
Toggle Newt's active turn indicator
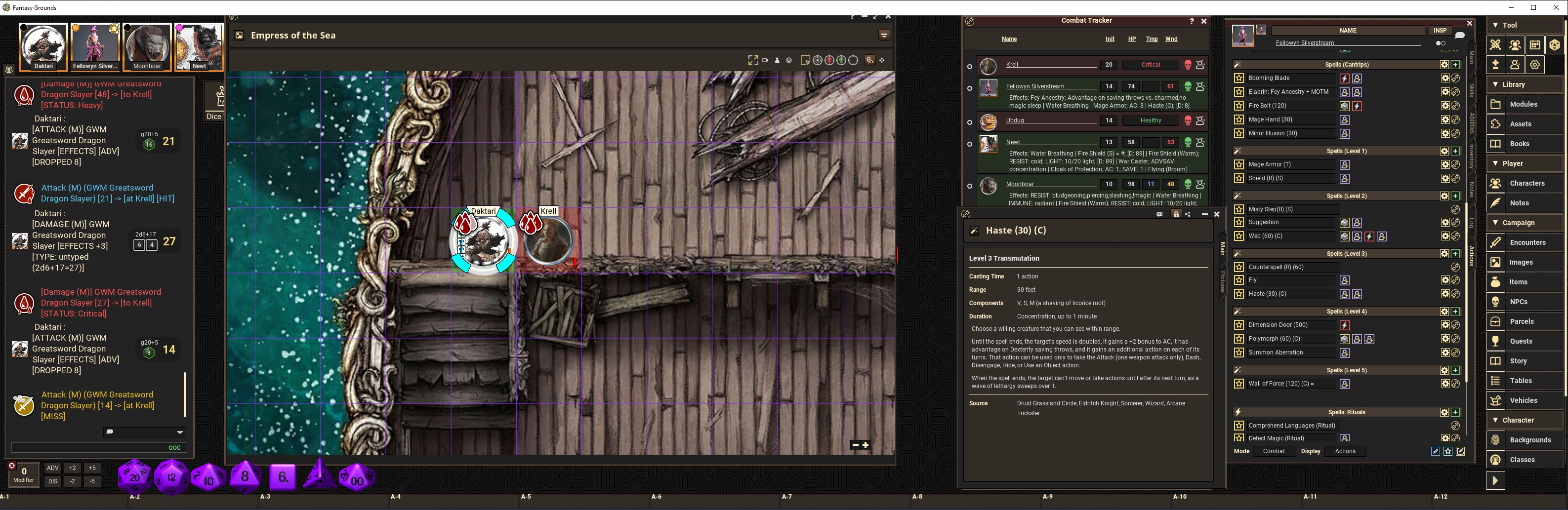point(970,144)
